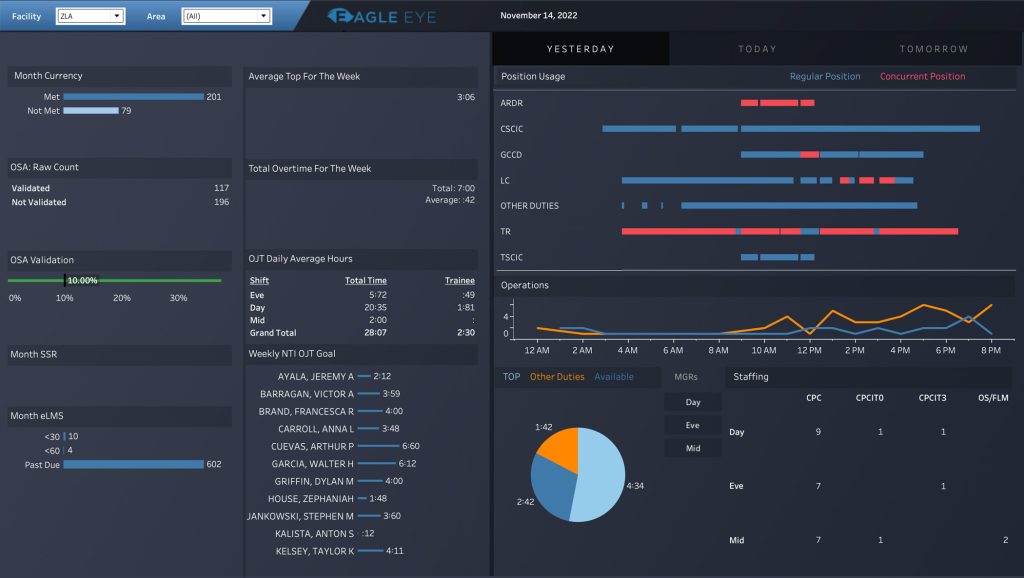Image resolution: width=1024 pixels, height=578 pixels.
Task: Select the orange Other Duties legend label
Action: click(557, 377)
